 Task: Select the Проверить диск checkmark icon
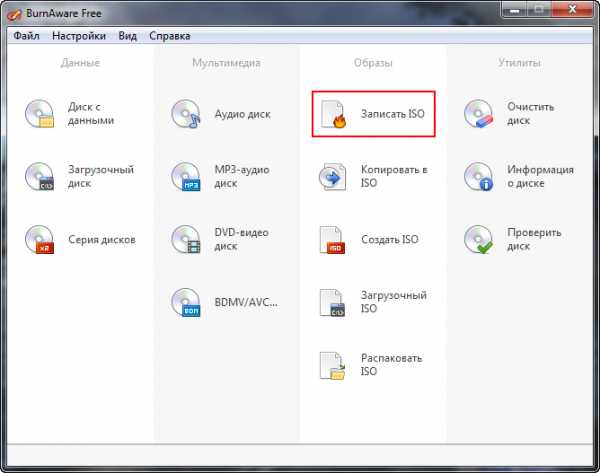click(x=478, y=240)
